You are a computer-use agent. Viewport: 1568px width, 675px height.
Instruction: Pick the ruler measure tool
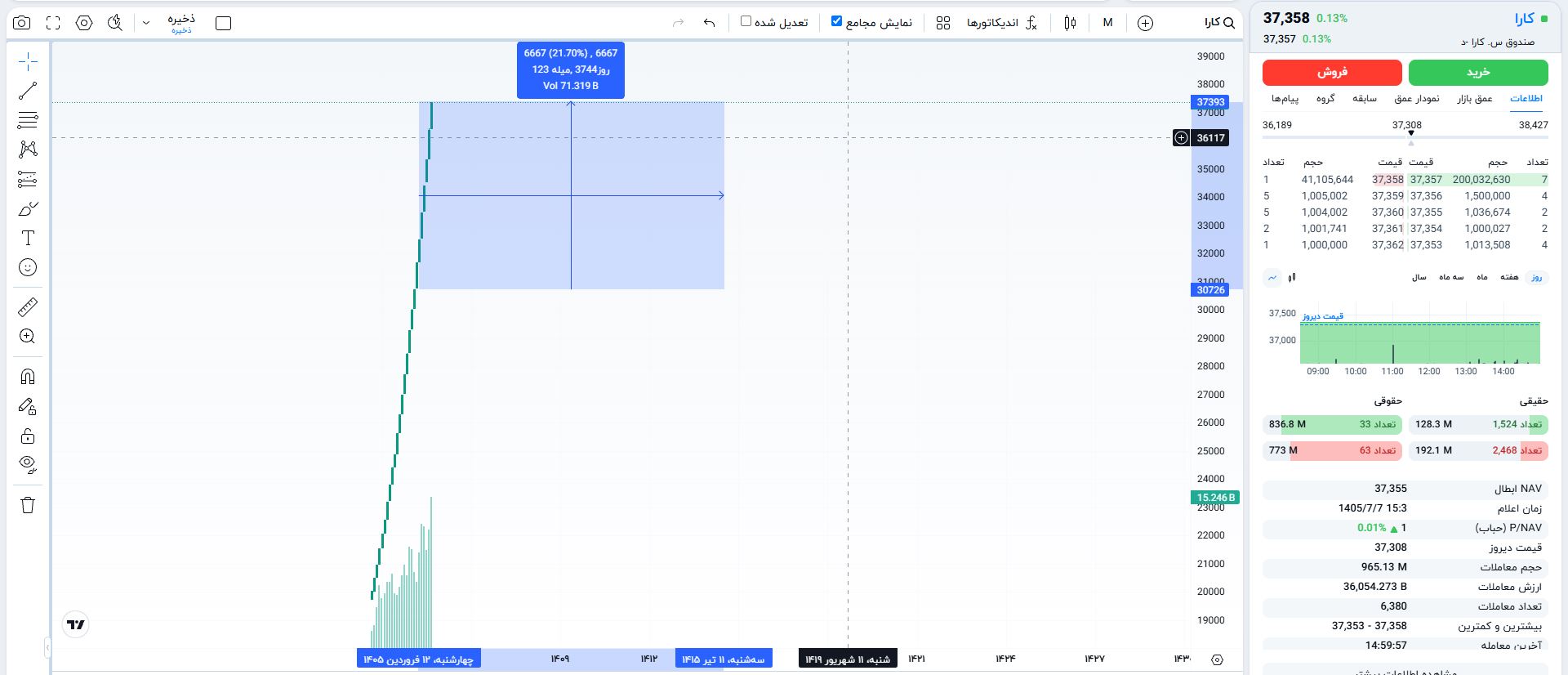click(x=28, y=307)
